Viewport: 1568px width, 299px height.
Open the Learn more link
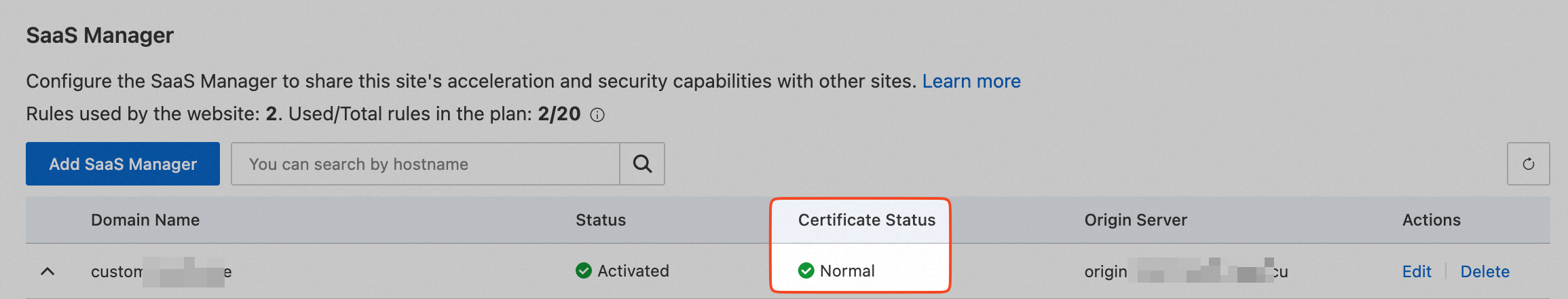pyautogui.click(x=971, y=81)
